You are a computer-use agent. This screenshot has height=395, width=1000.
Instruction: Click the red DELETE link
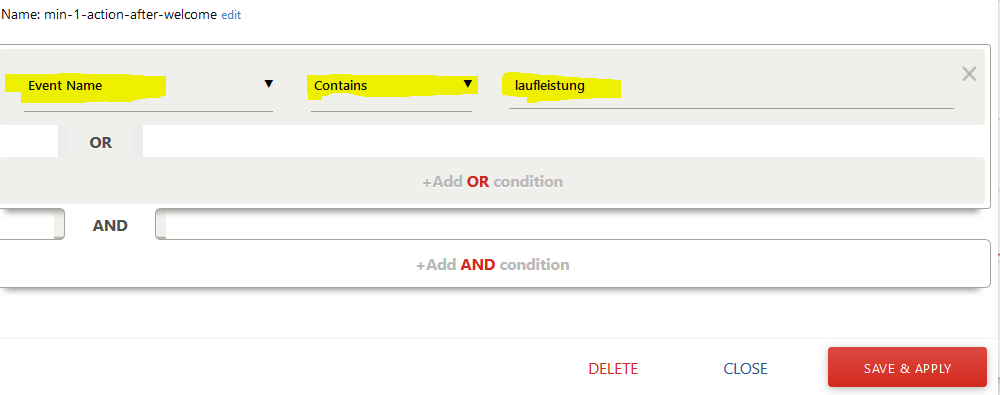pos(613,369)
